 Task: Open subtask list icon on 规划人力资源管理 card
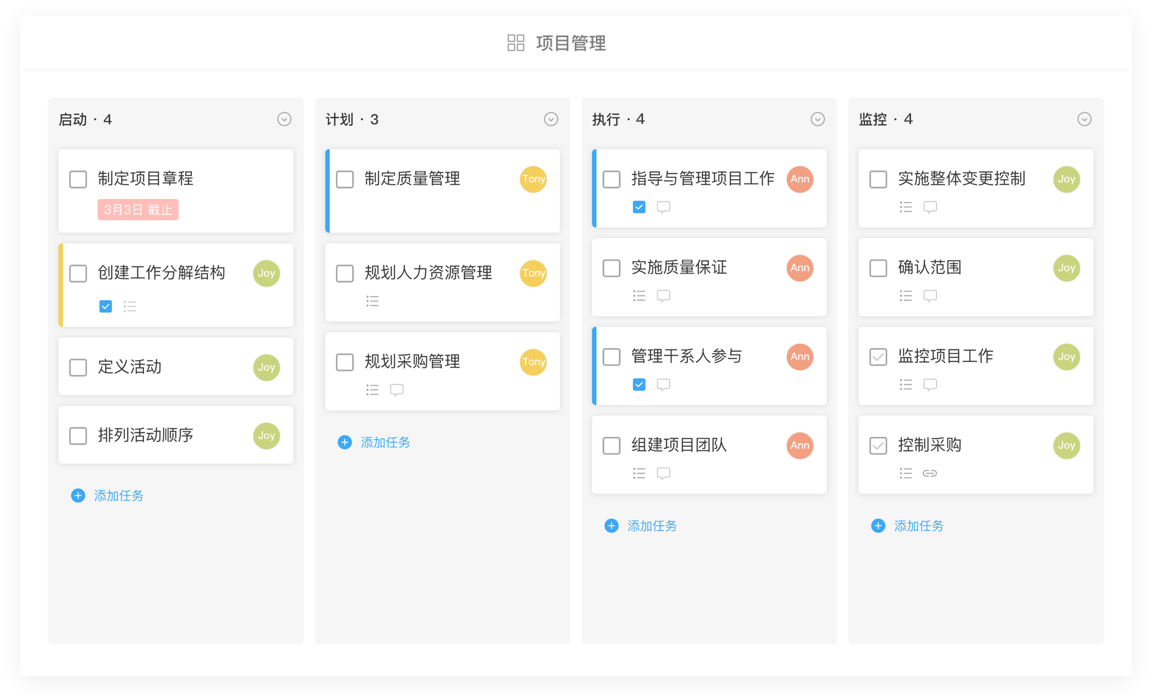click(x=372, y=300)
